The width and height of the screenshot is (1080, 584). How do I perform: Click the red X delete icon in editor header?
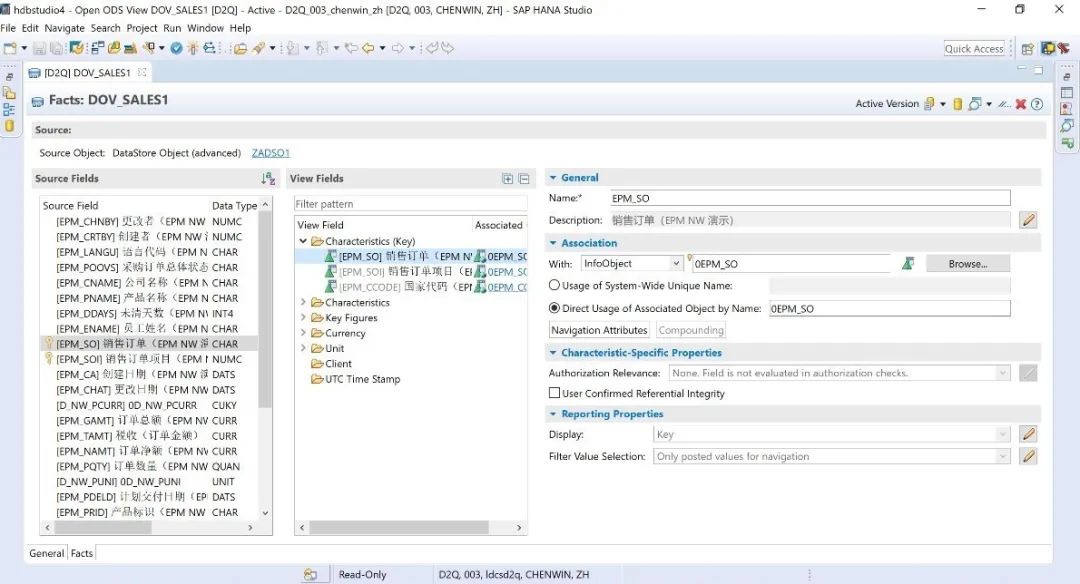[x=1021, y=104]
